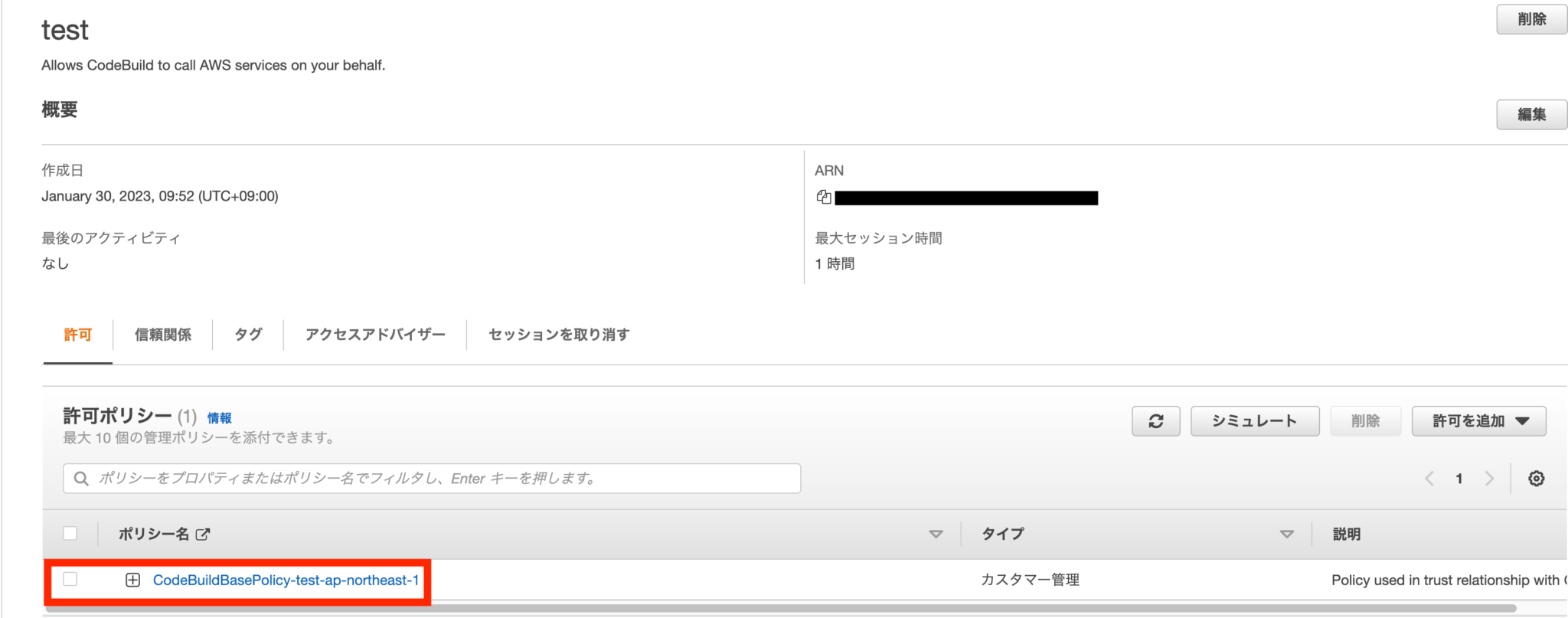This screenshot has height=618, width=1568.
Task: Sort by タイプ column arrow
Action: tap(1287, 534)
